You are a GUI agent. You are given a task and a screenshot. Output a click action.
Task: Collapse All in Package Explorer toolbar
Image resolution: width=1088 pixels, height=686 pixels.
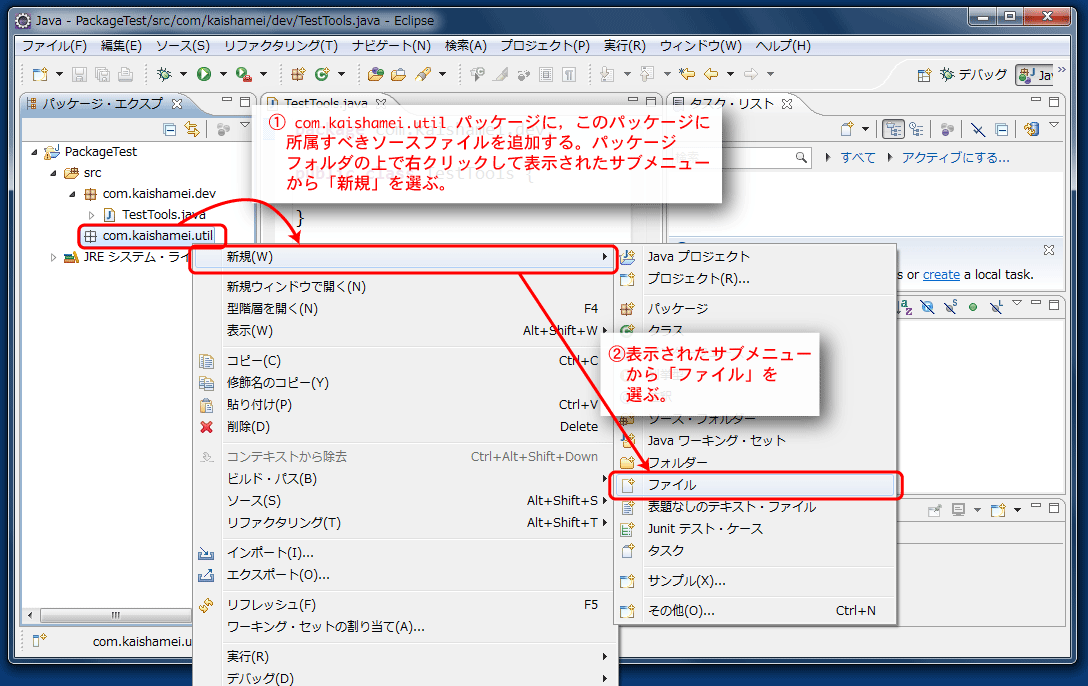coord(169,129)
